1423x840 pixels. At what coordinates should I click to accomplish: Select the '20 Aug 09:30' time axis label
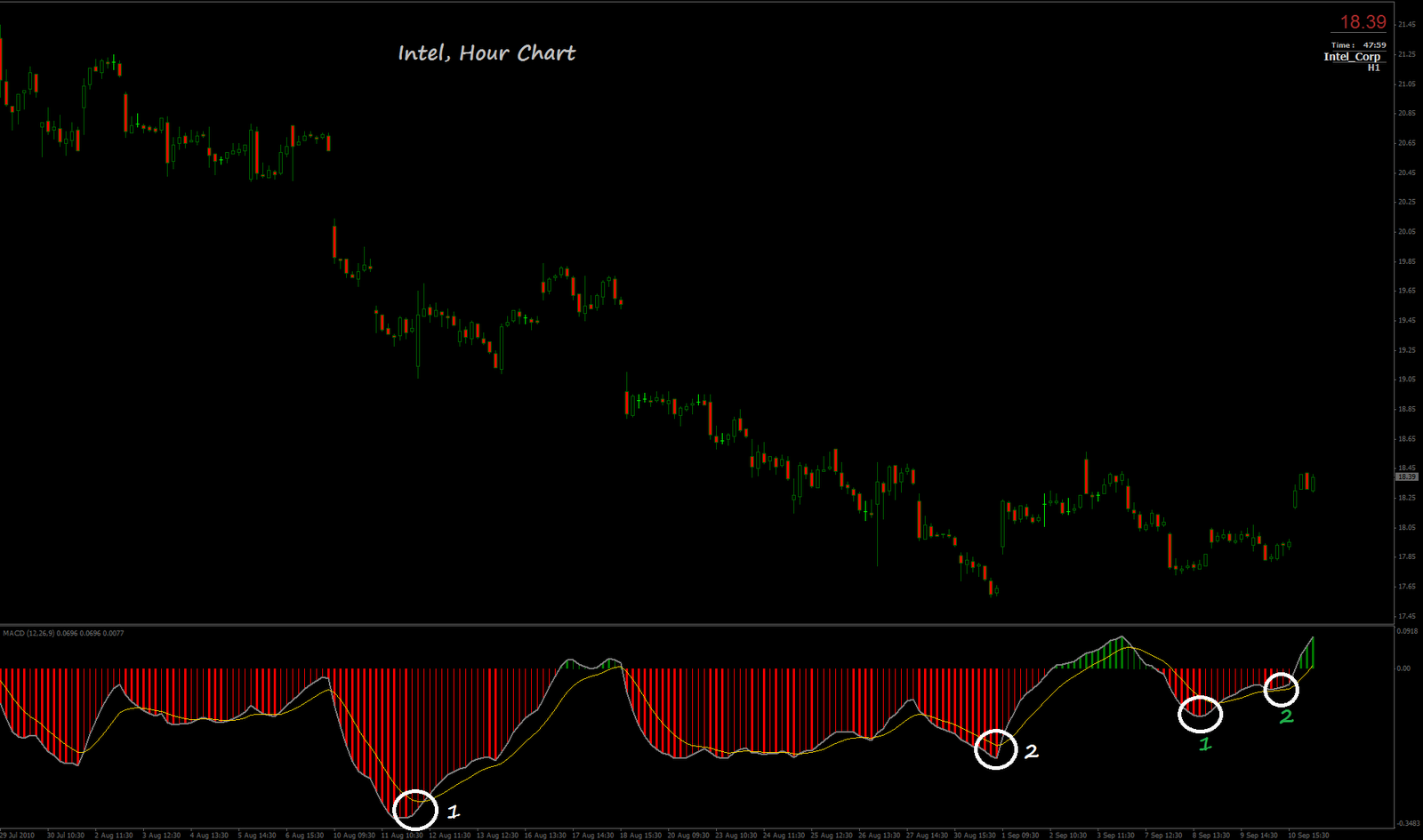688,836
